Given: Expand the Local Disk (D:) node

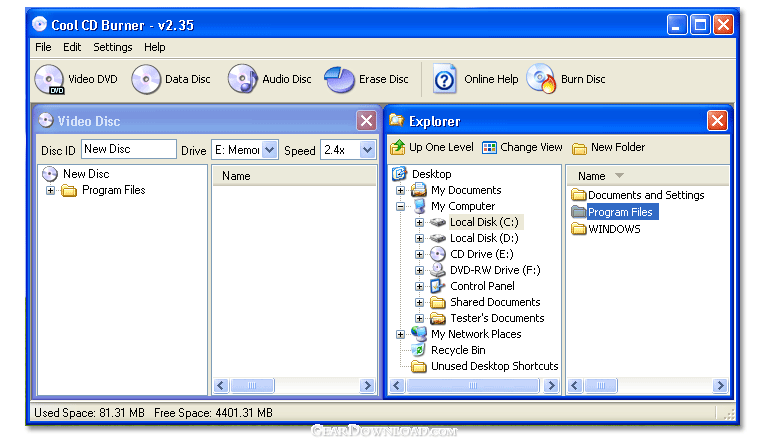Looking at the screenshot, I should point(419,239).
